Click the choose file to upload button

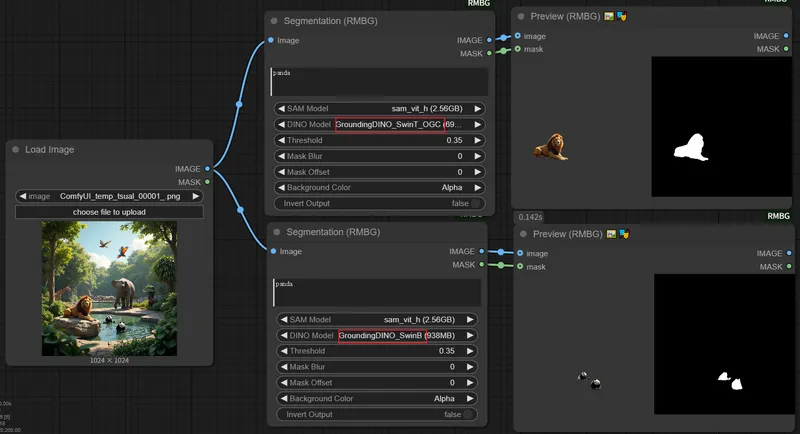pyautogui.click(x=109, y=212)
